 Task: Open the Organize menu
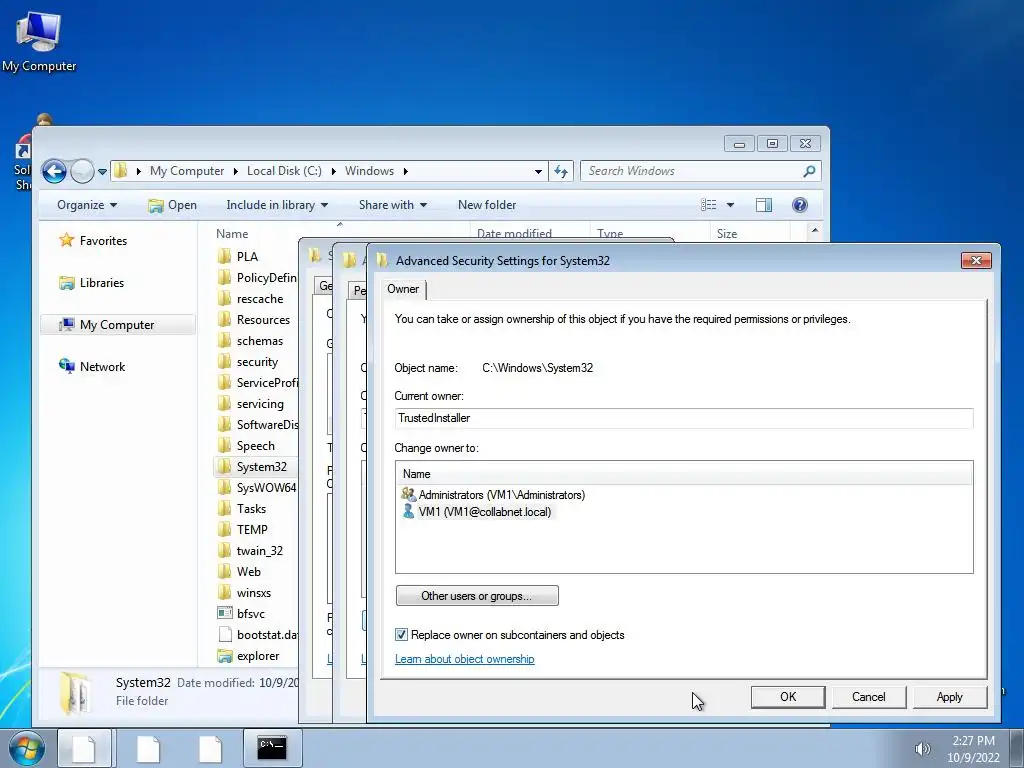pyautogui.click(x=87, y=205)
